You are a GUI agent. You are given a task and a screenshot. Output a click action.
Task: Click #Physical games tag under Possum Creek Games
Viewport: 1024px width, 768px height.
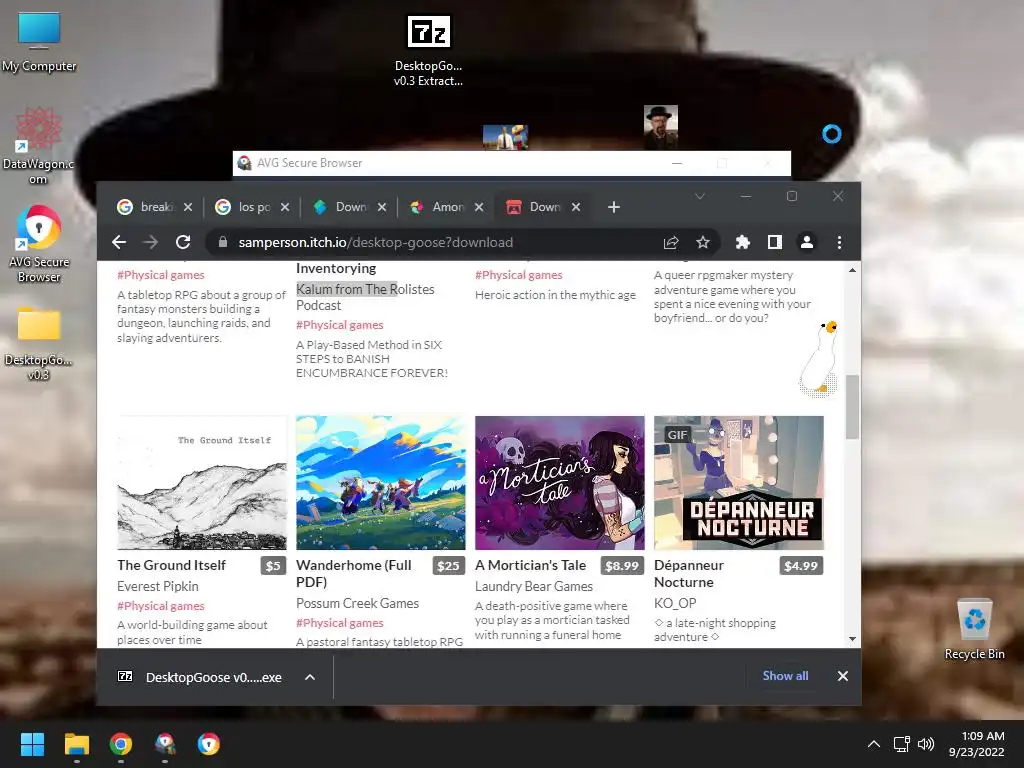pyautogui.click(x=340, y=623)
